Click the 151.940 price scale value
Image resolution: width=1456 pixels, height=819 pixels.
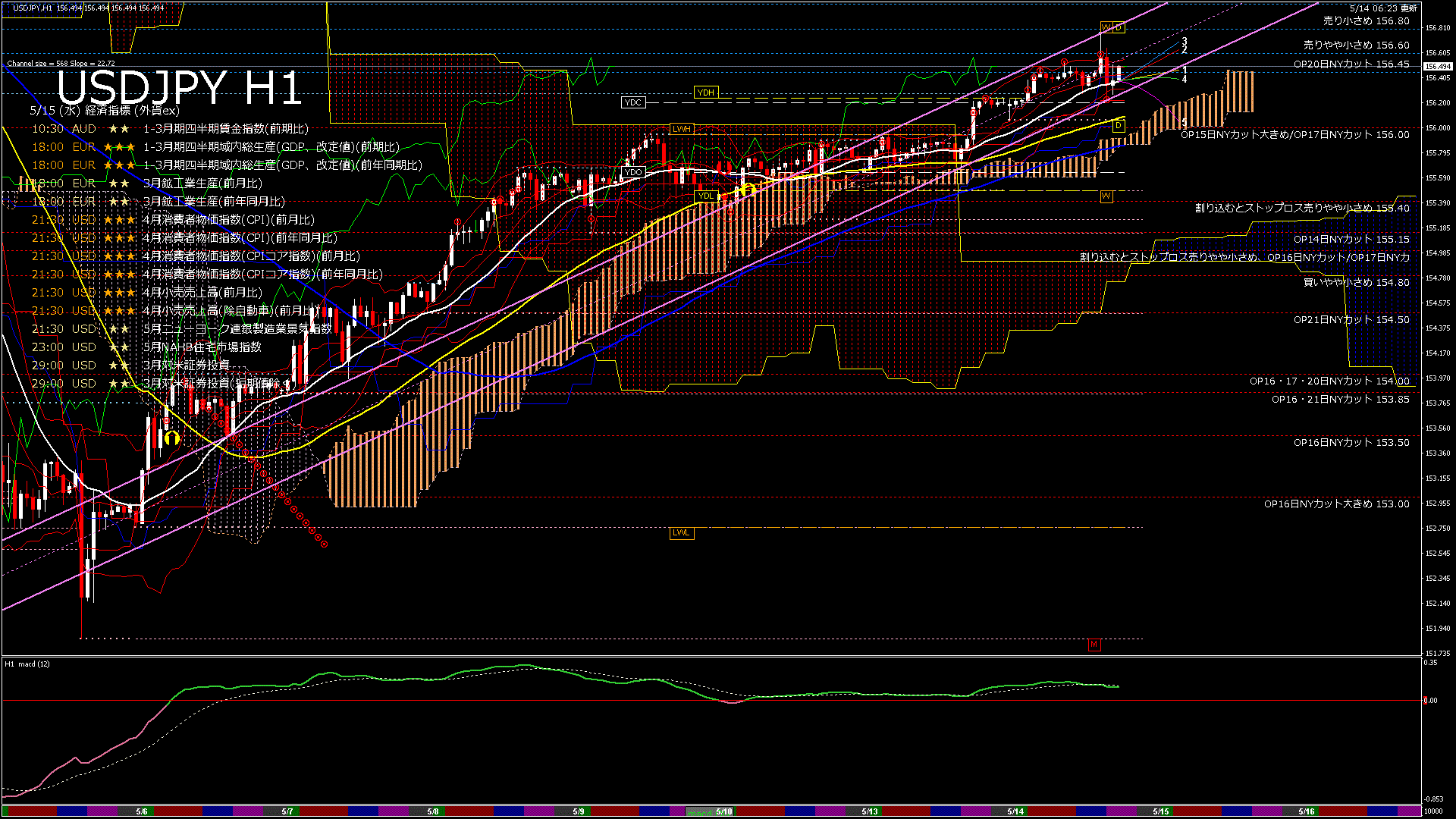[x=1438, y=629]
